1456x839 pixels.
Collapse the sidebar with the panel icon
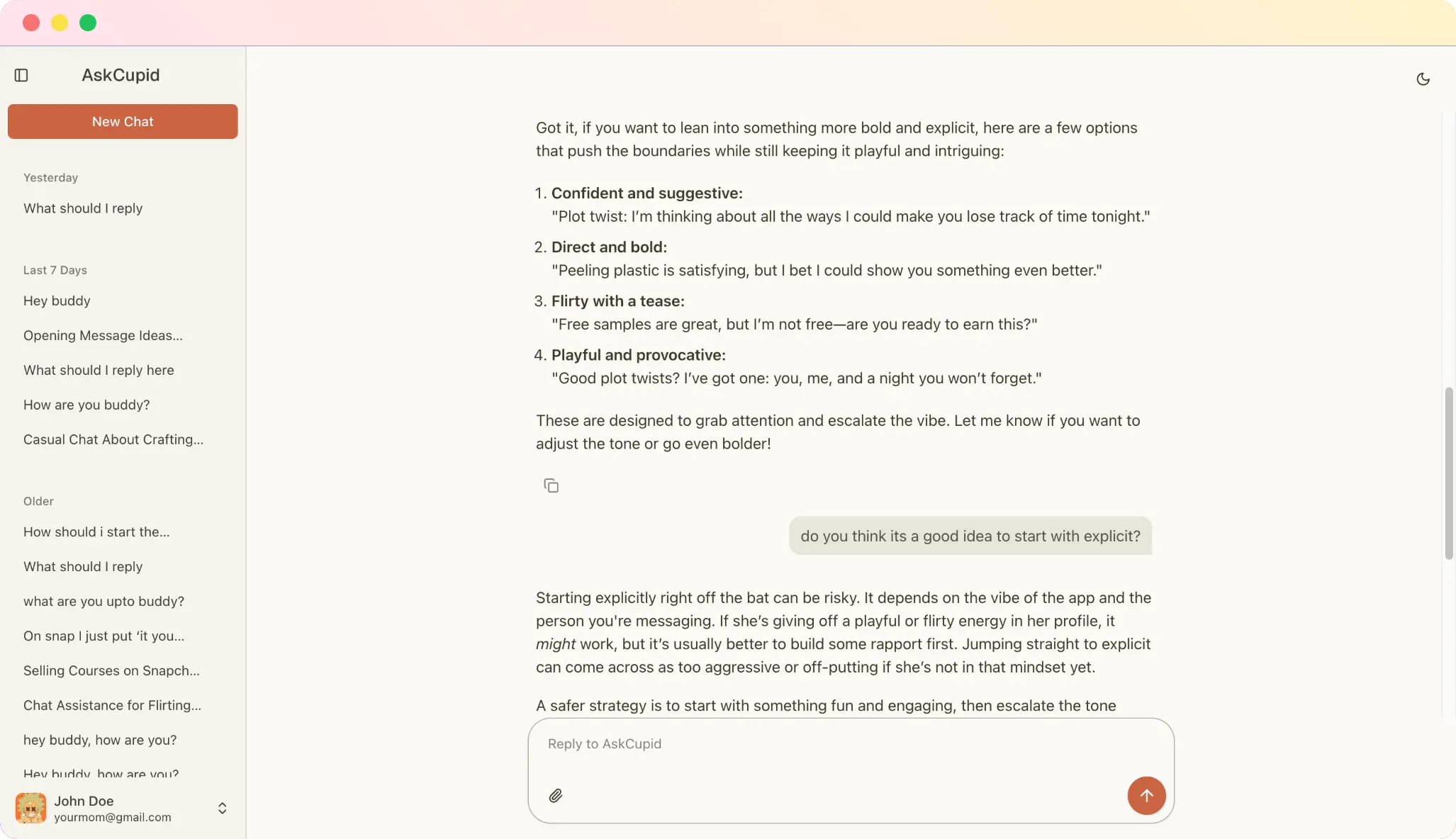(x=21, y=75)
